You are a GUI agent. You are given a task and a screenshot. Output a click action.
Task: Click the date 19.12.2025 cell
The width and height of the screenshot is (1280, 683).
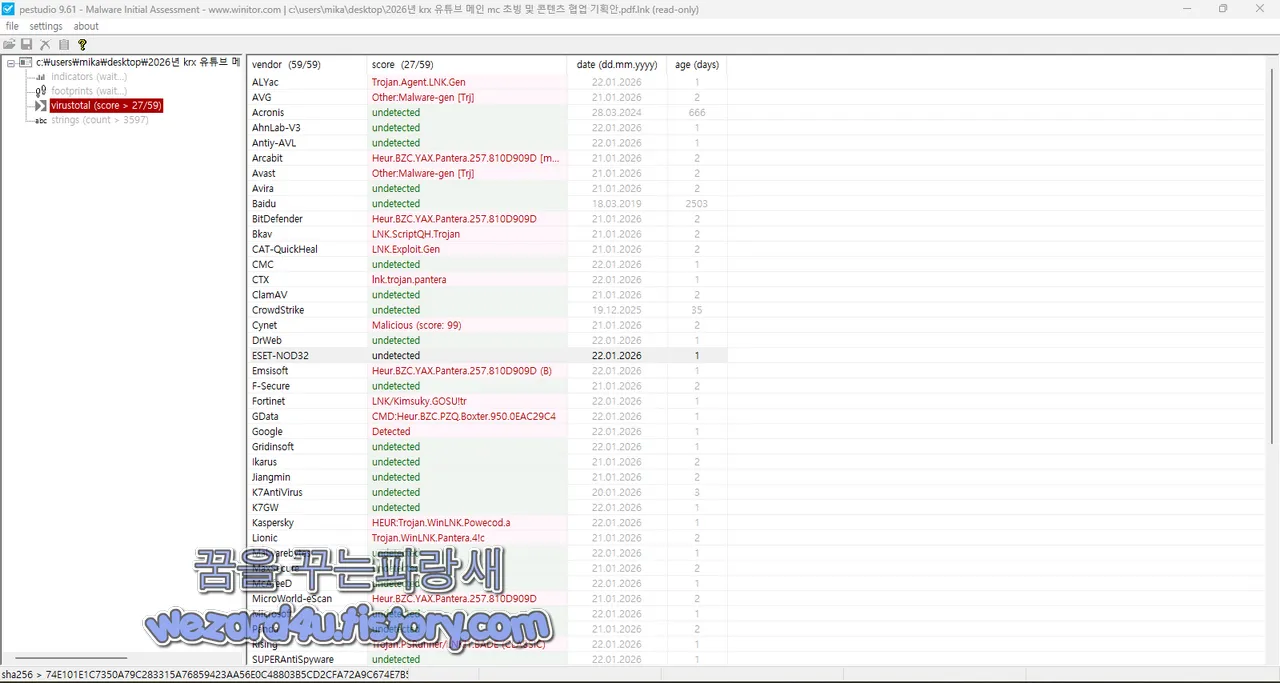click(617, 310)
